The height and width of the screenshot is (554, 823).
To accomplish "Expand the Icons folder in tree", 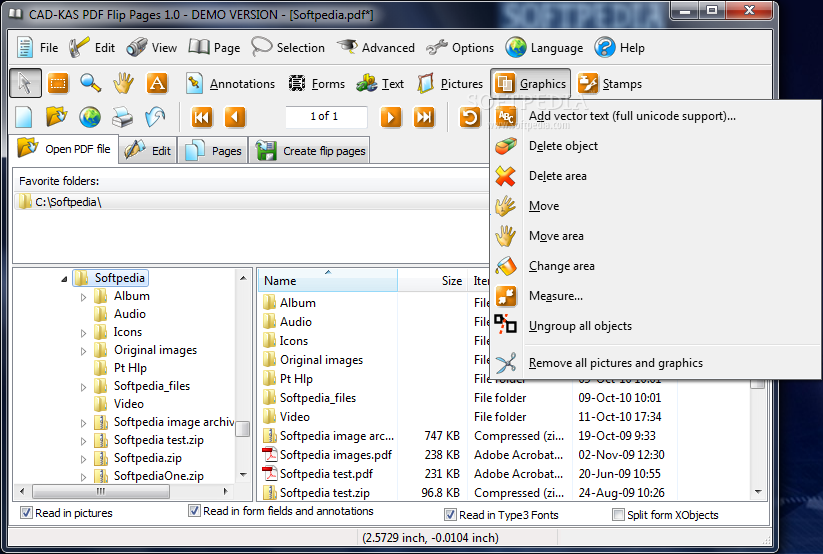I will click(x=83, y=333).
